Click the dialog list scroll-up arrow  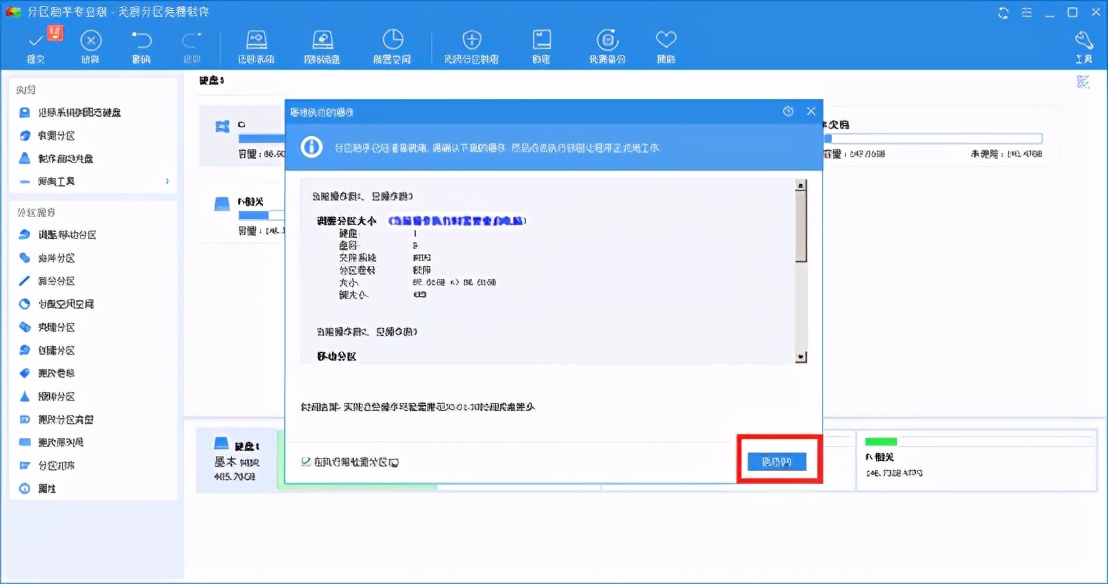coord(801,185)
